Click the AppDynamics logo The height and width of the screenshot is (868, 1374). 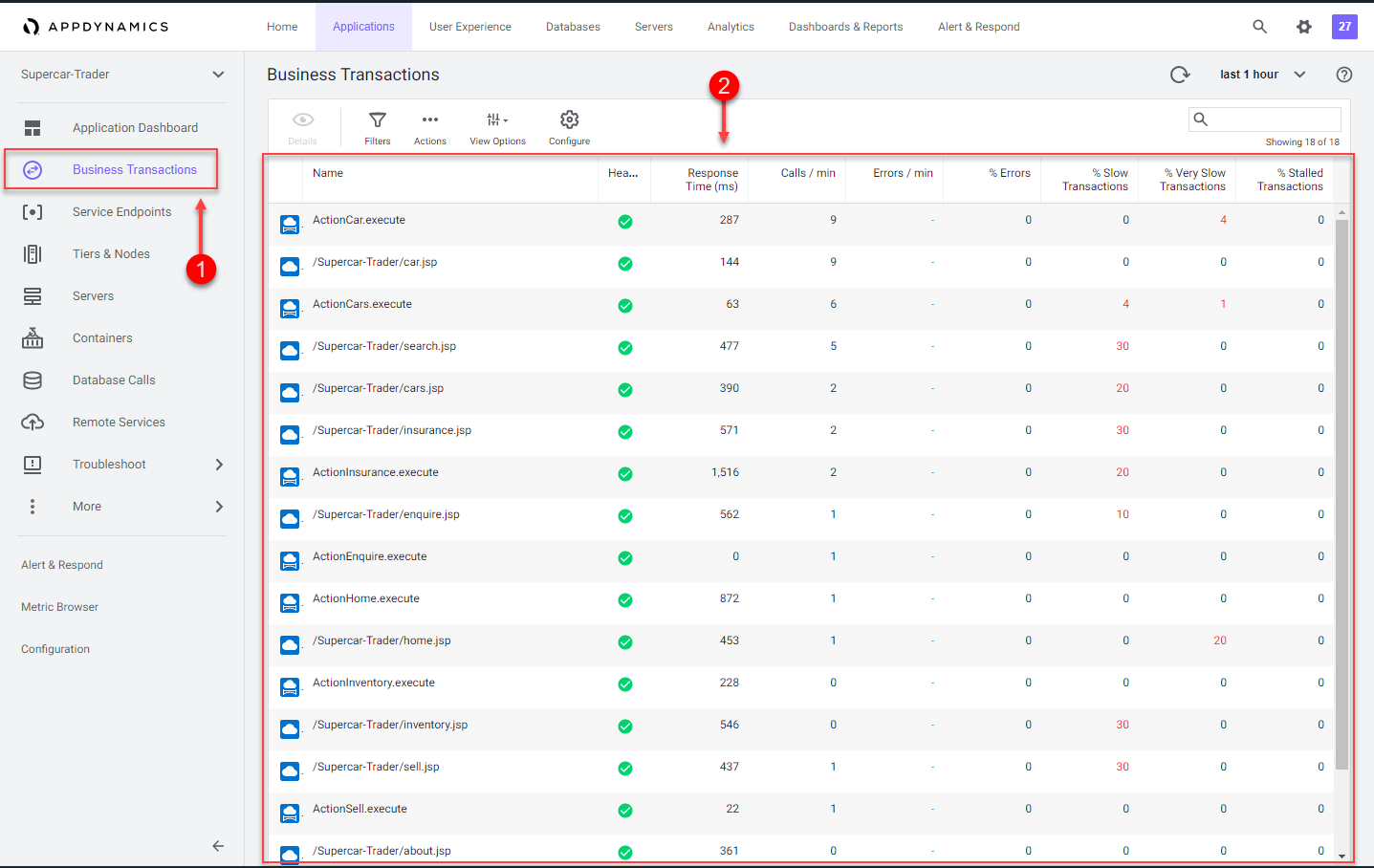click(x=96, y=27)
